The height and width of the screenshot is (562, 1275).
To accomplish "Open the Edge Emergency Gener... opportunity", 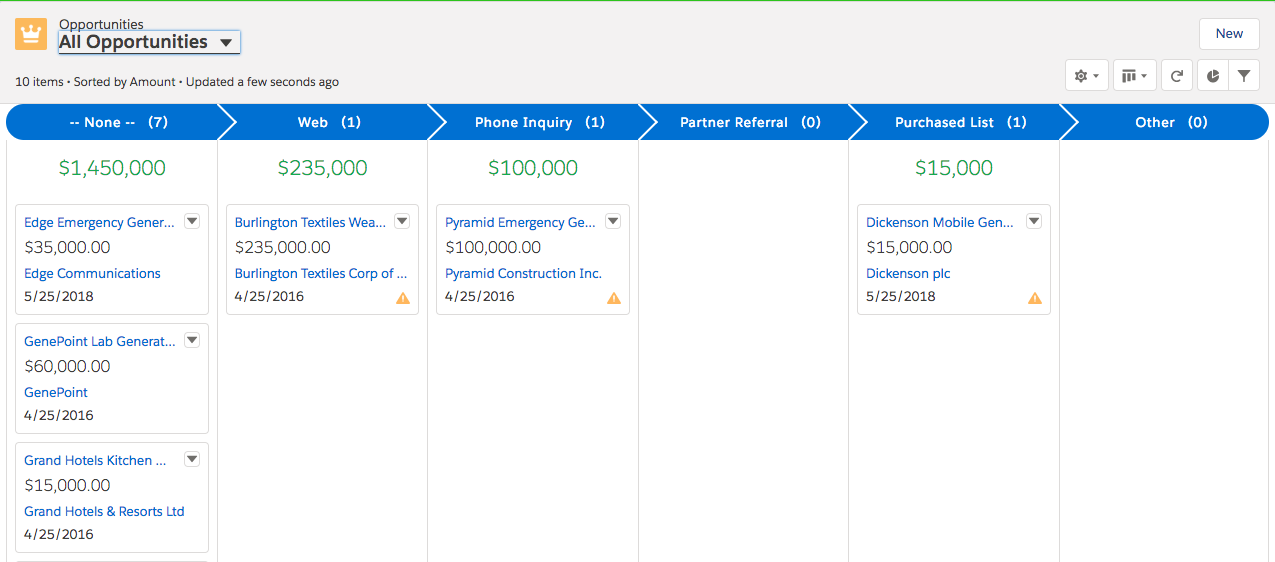I will click(x=99, y=222).
